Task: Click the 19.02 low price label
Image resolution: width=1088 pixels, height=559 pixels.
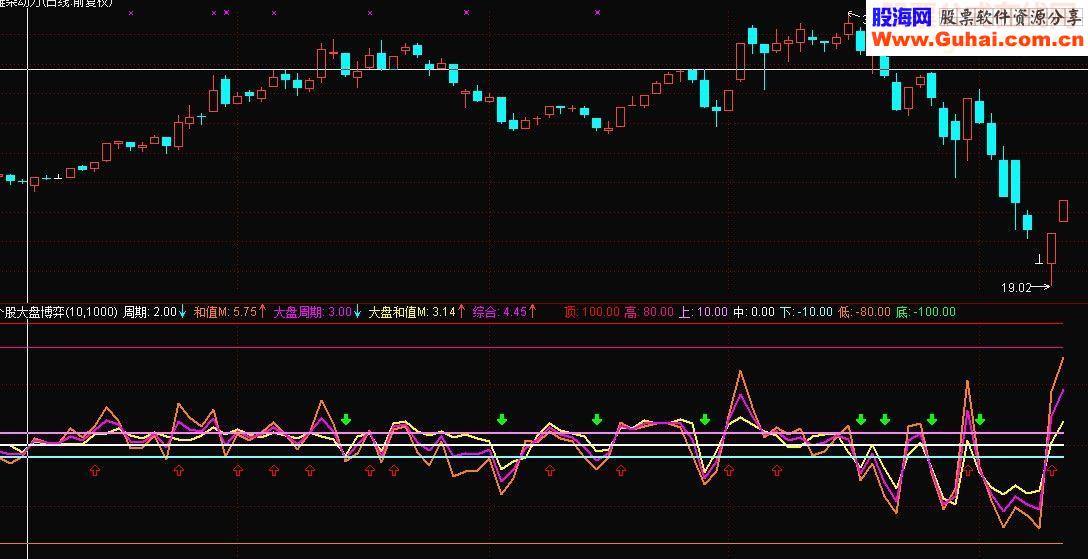Action: (1016, 288)
